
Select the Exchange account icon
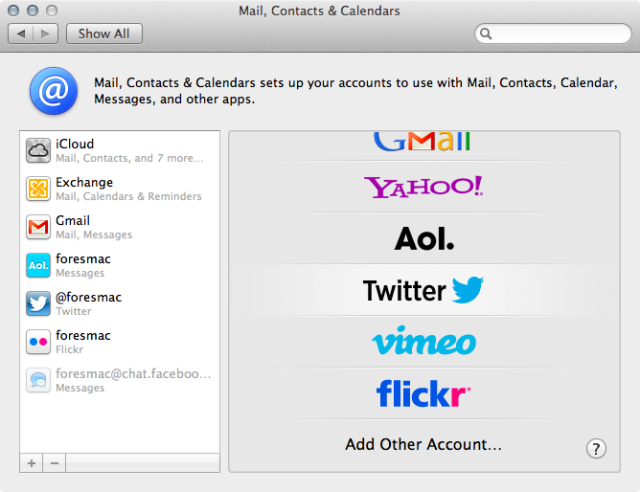38,189
